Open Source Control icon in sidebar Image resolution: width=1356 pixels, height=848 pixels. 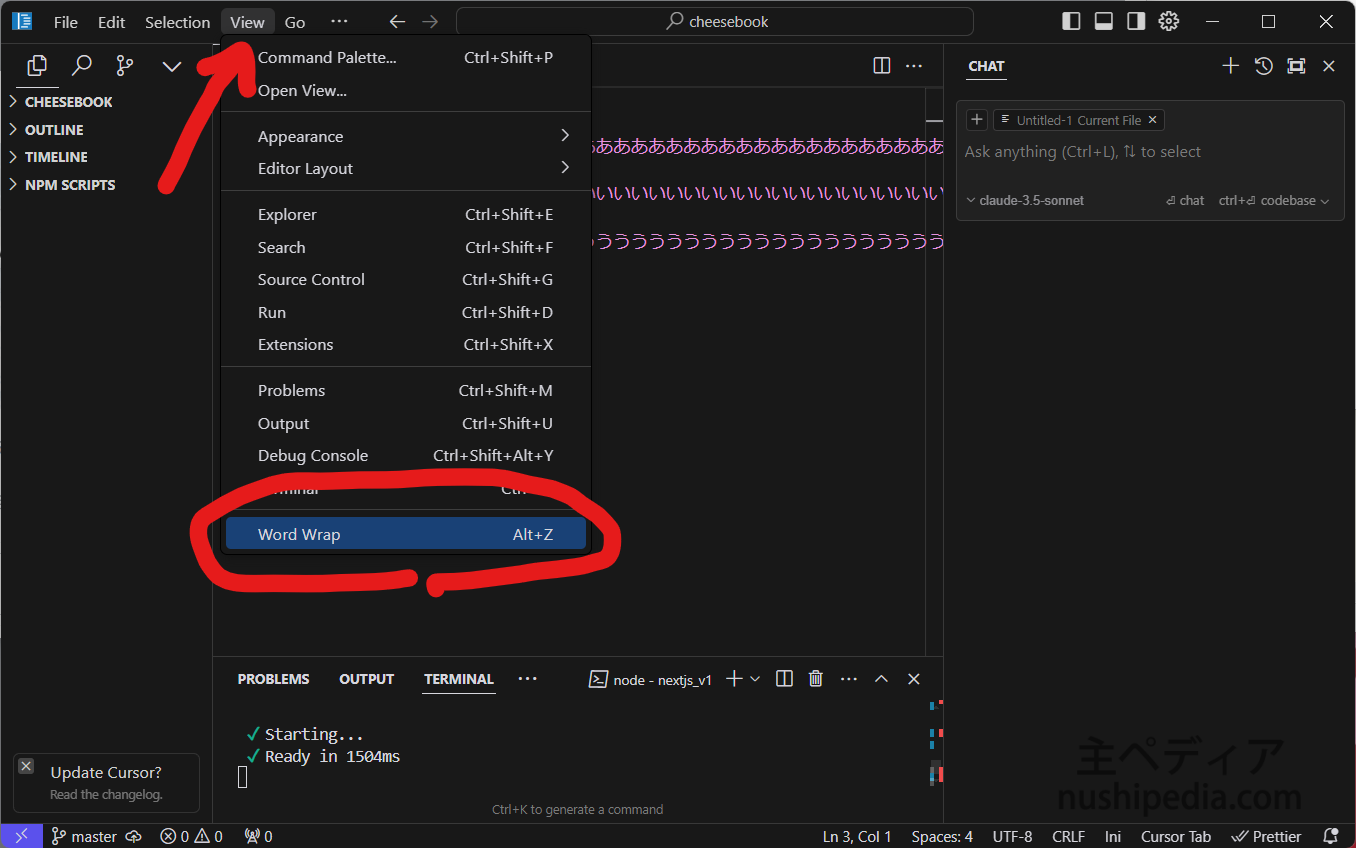coord(125,66)
